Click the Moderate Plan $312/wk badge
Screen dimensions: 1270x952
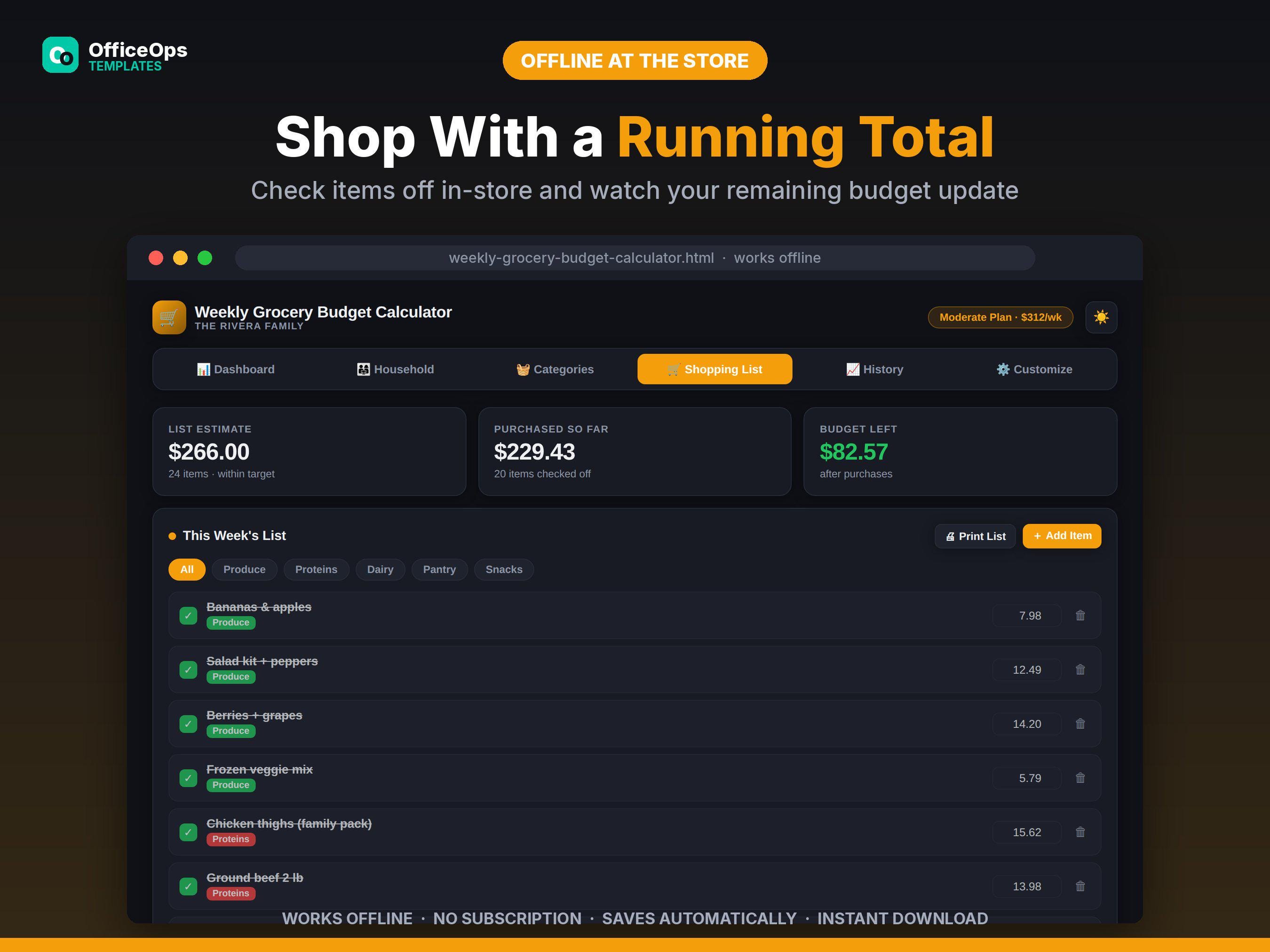click(1000, 317)
